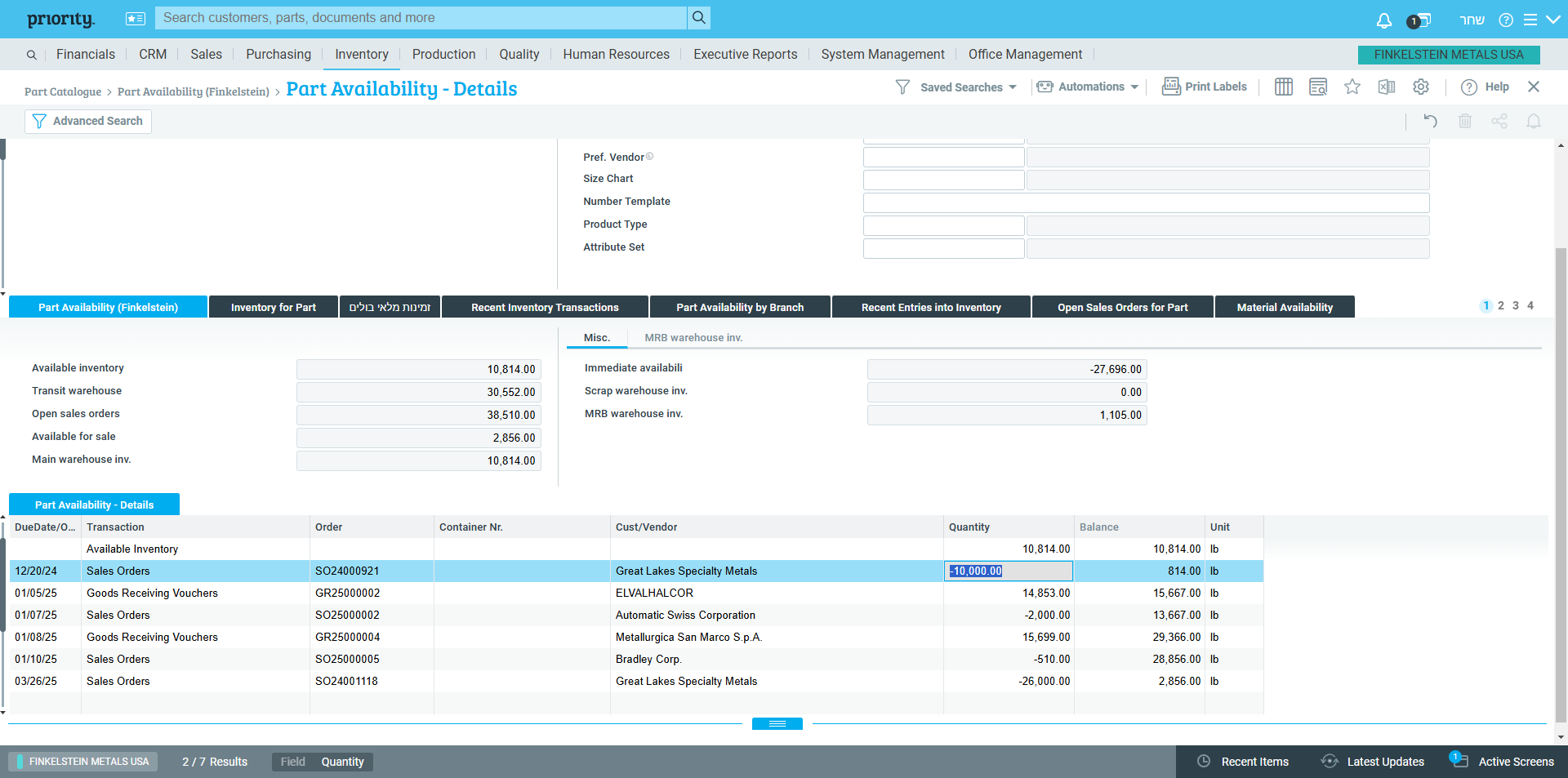This screenshot has width=1568, height=778.
Task: Open the Production menu
Action: (443, 54)
